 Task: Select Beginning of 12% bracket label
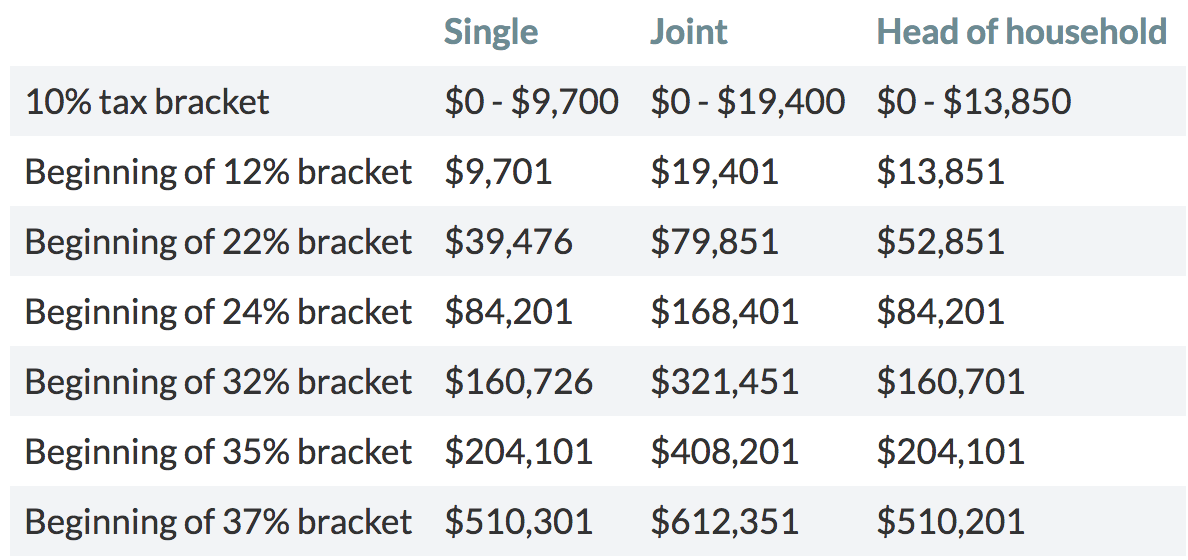[218, 172]
